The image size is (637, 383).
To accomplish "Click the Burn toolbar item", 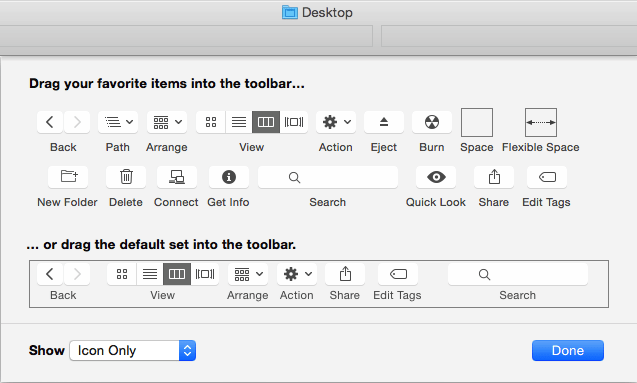I will pos(432,122).
